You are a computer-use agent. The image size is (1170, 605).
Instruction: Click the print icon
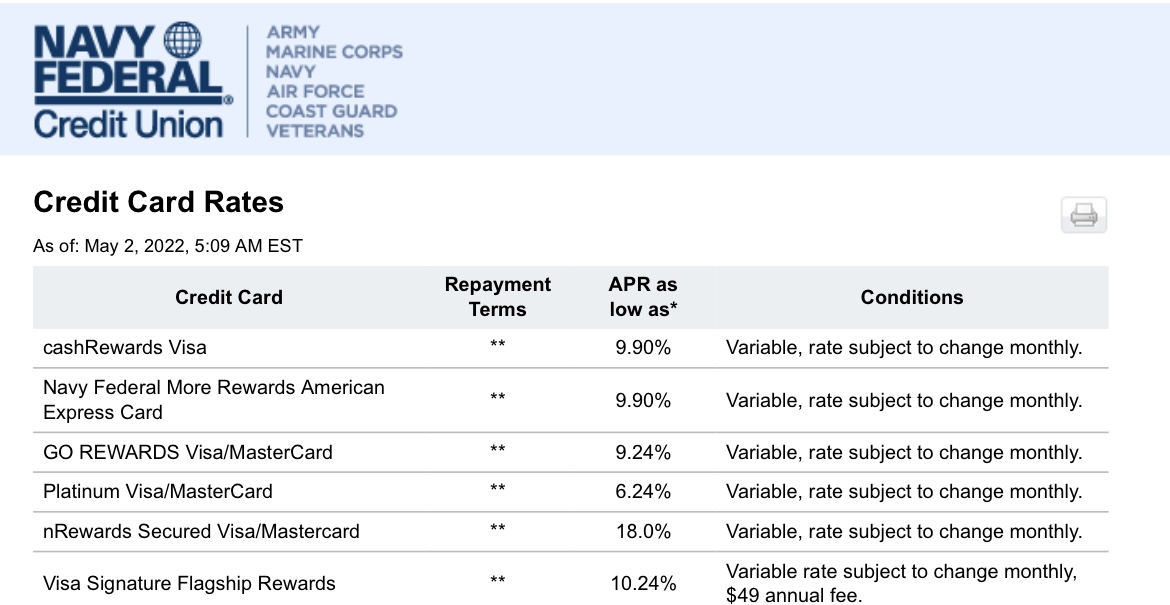click(x=1084, y=215)
